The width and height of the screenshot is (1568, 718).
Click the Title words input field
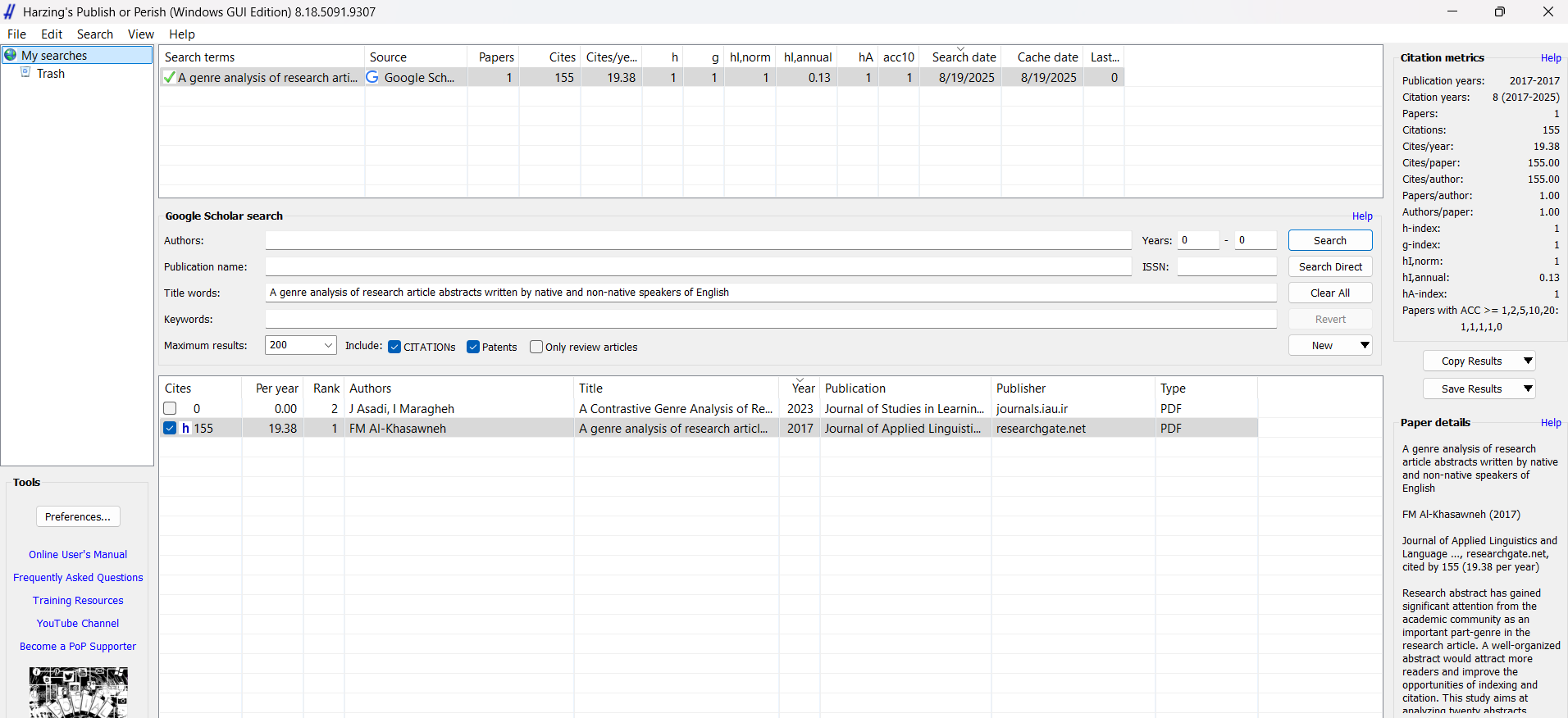771,293
